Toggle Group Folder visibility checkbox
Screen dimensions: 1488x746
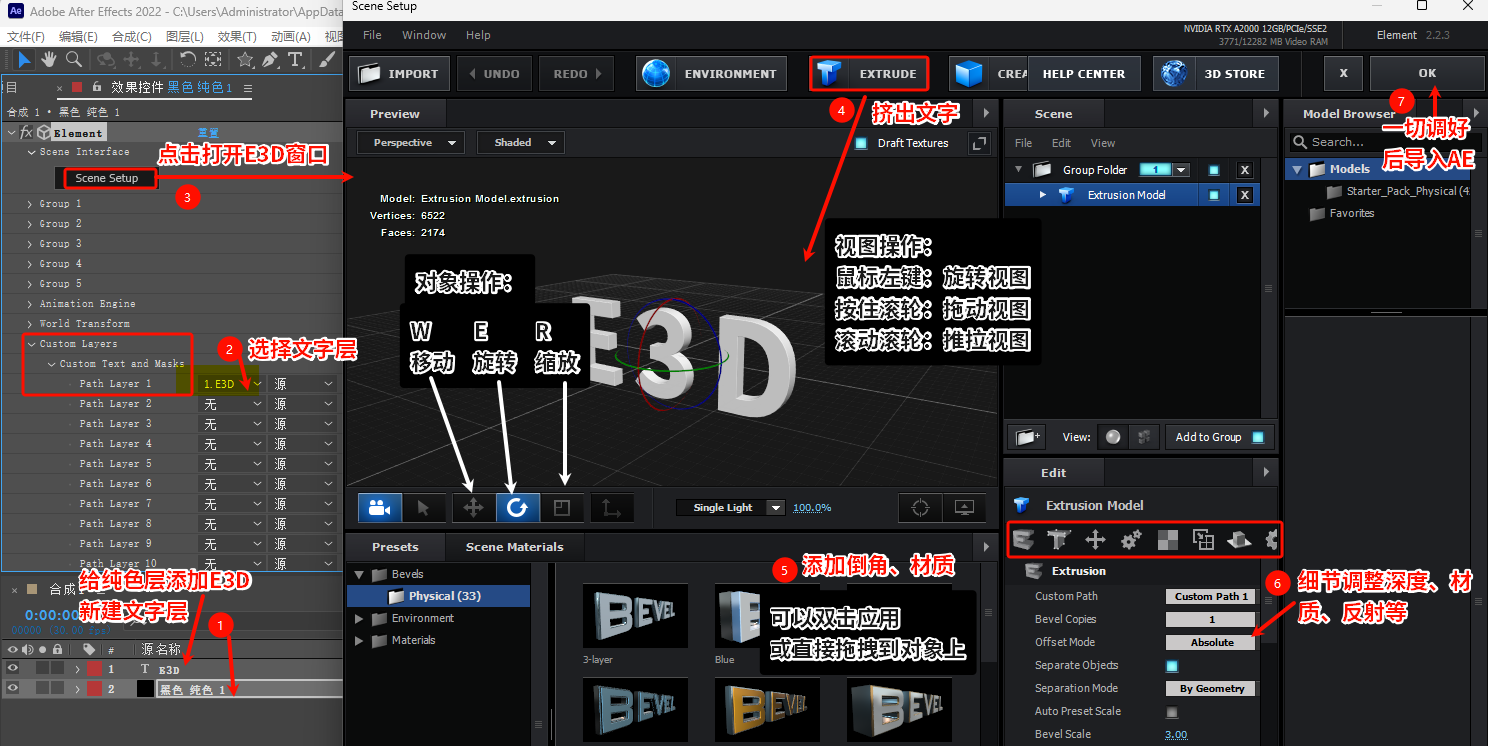pyautogui.click(x=1213, y=170)
